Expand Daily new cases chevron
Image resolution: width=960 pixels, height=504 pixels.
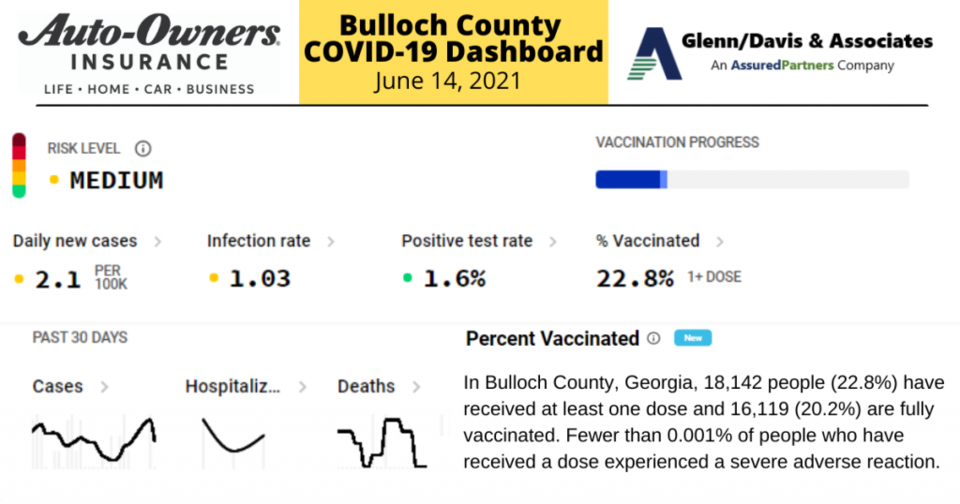[x=157, y=242]
